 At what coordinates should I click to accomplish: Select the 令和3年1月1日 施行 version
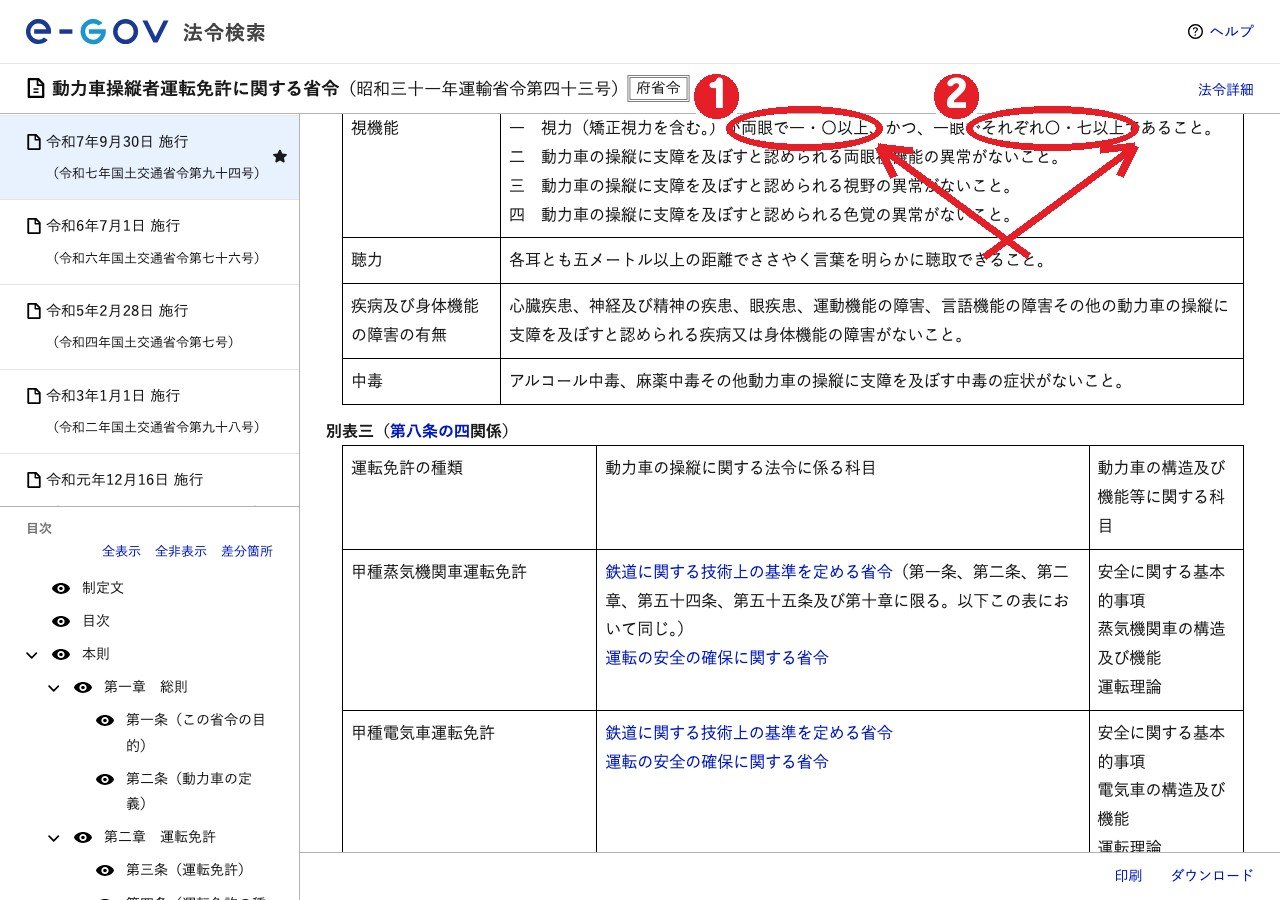click(150, 412)
